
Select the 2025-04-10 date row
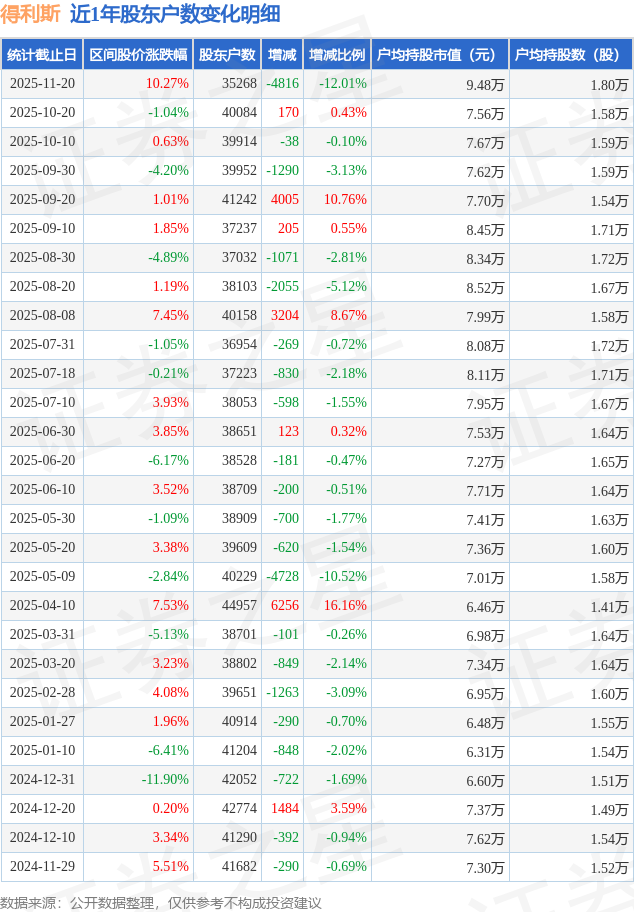click(x=42, y=606)
